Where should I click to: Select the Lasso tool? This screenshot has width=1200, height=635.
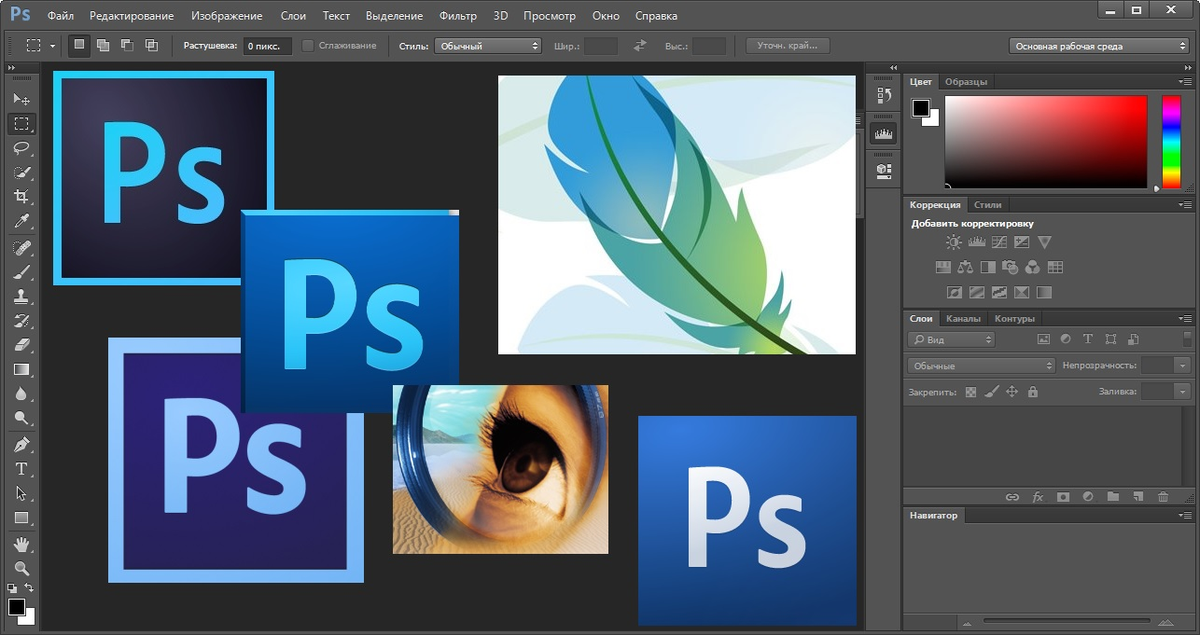click(21, 148)
